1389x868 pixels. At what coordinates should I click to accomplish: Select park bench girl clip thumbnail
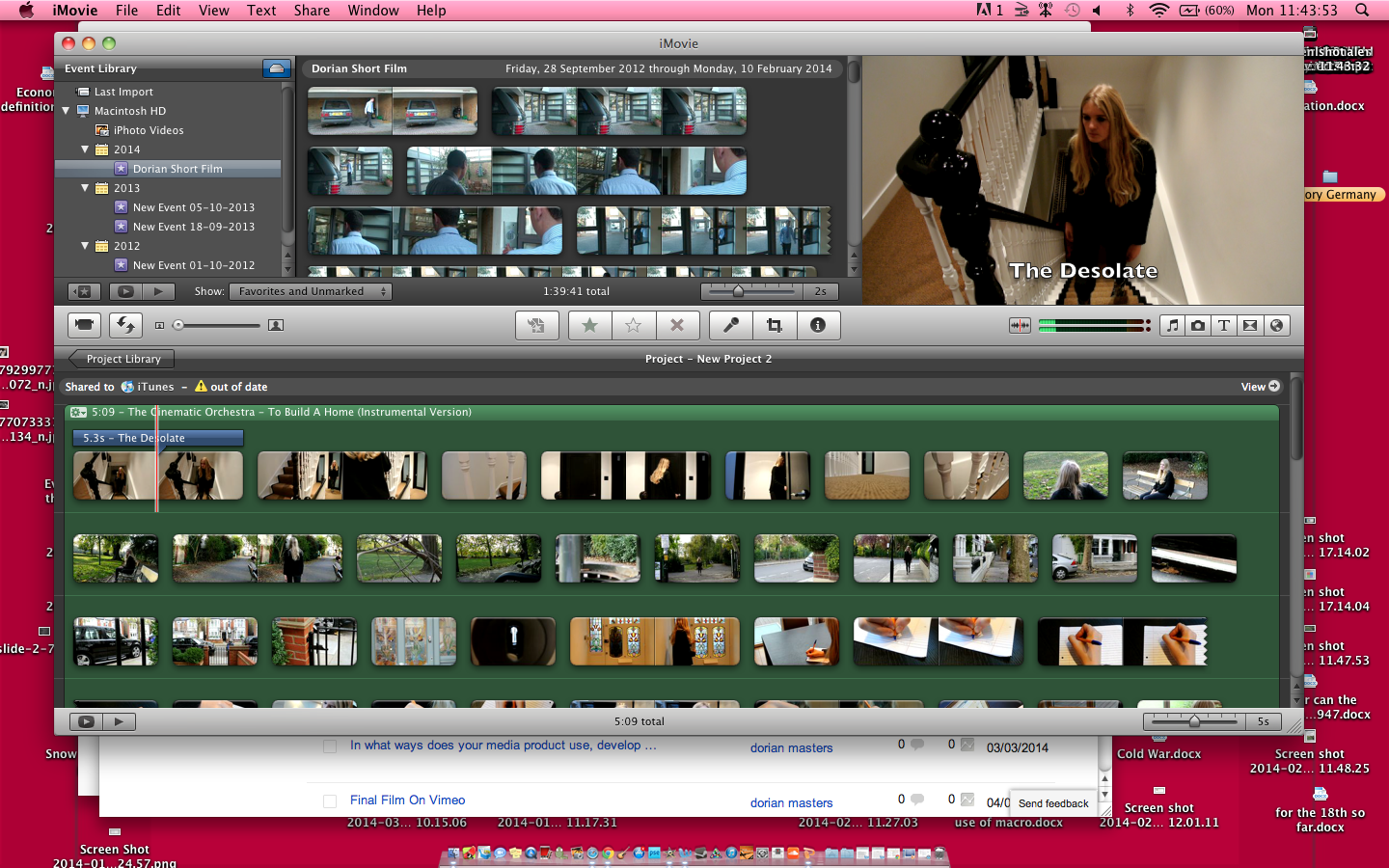point(1164,475)
